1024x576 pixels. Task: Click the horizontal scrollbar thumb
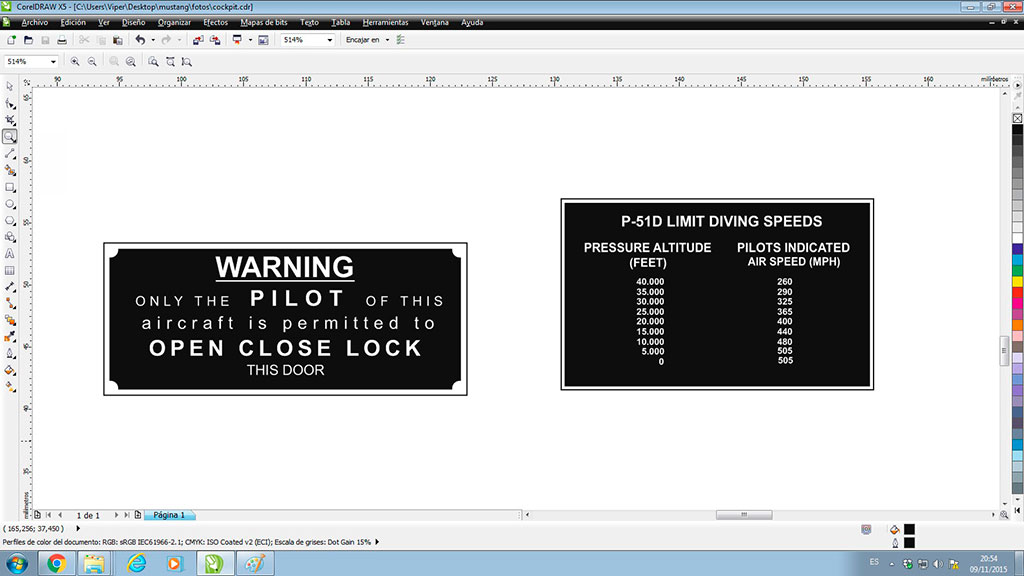point(744,515)
